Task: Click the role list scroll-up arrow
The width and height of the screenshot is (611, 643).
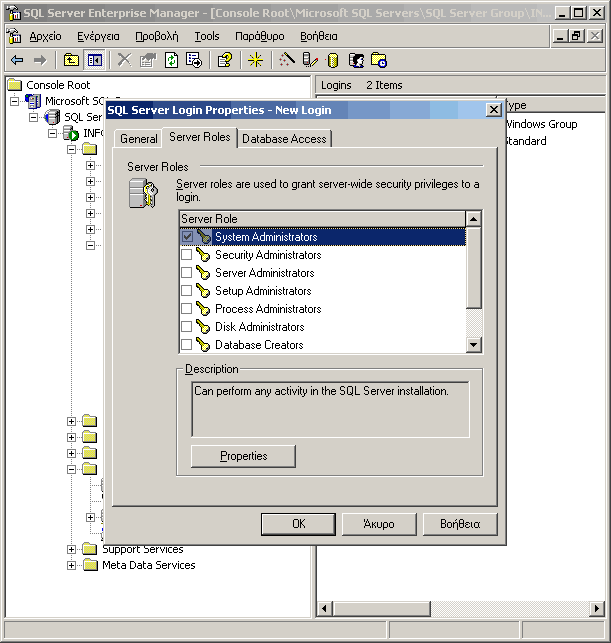Action: (474, 219)
